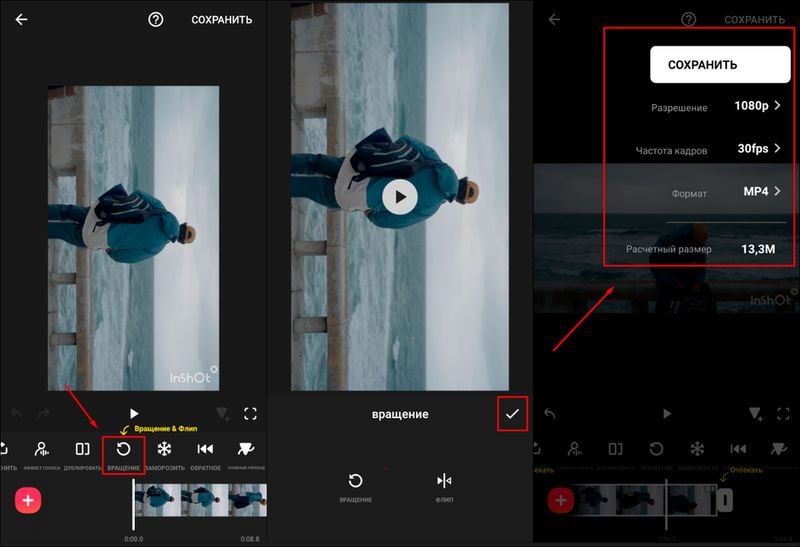800x547 pixels.
Task: Confirm rotation with the checkmark
Action: 512,414
